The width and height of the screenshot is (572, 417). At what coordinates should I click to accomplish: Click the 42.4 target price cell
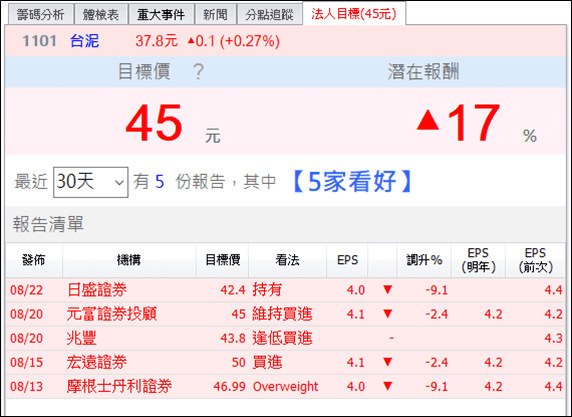click(233, 290)
